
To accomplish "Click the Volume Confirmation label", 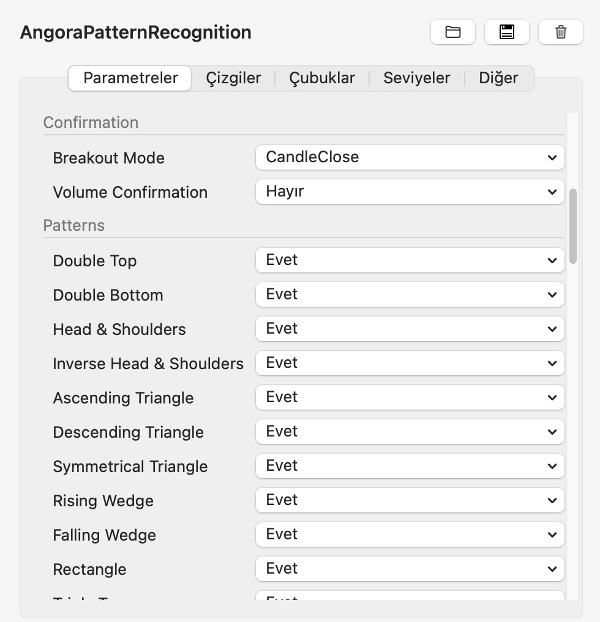I will 130,192.
